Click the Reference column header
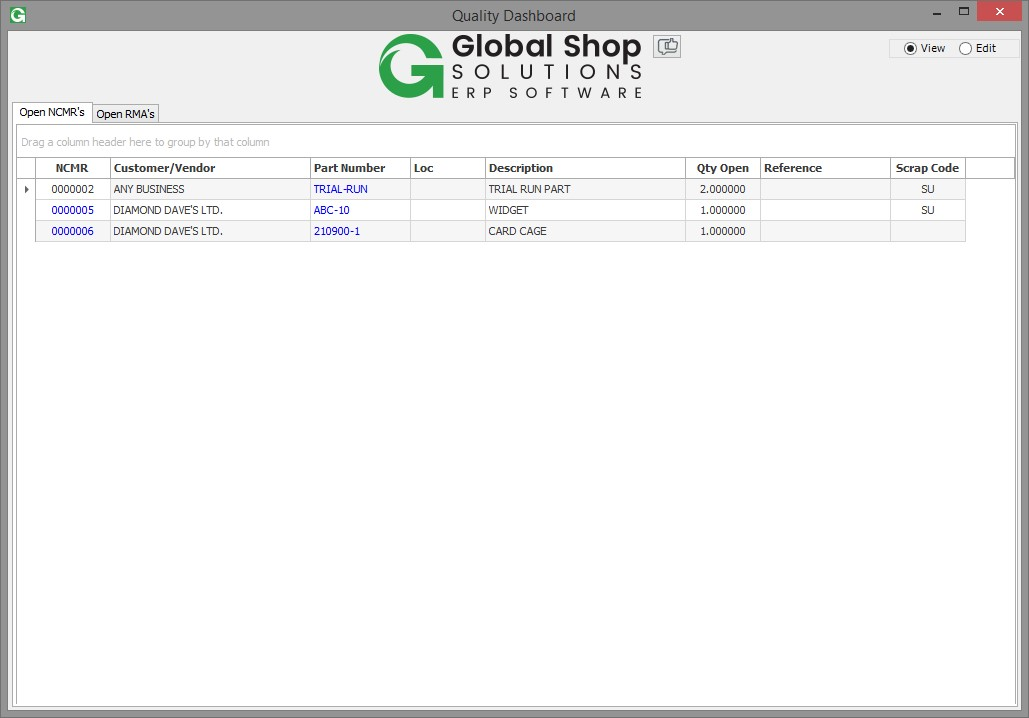 826,168
